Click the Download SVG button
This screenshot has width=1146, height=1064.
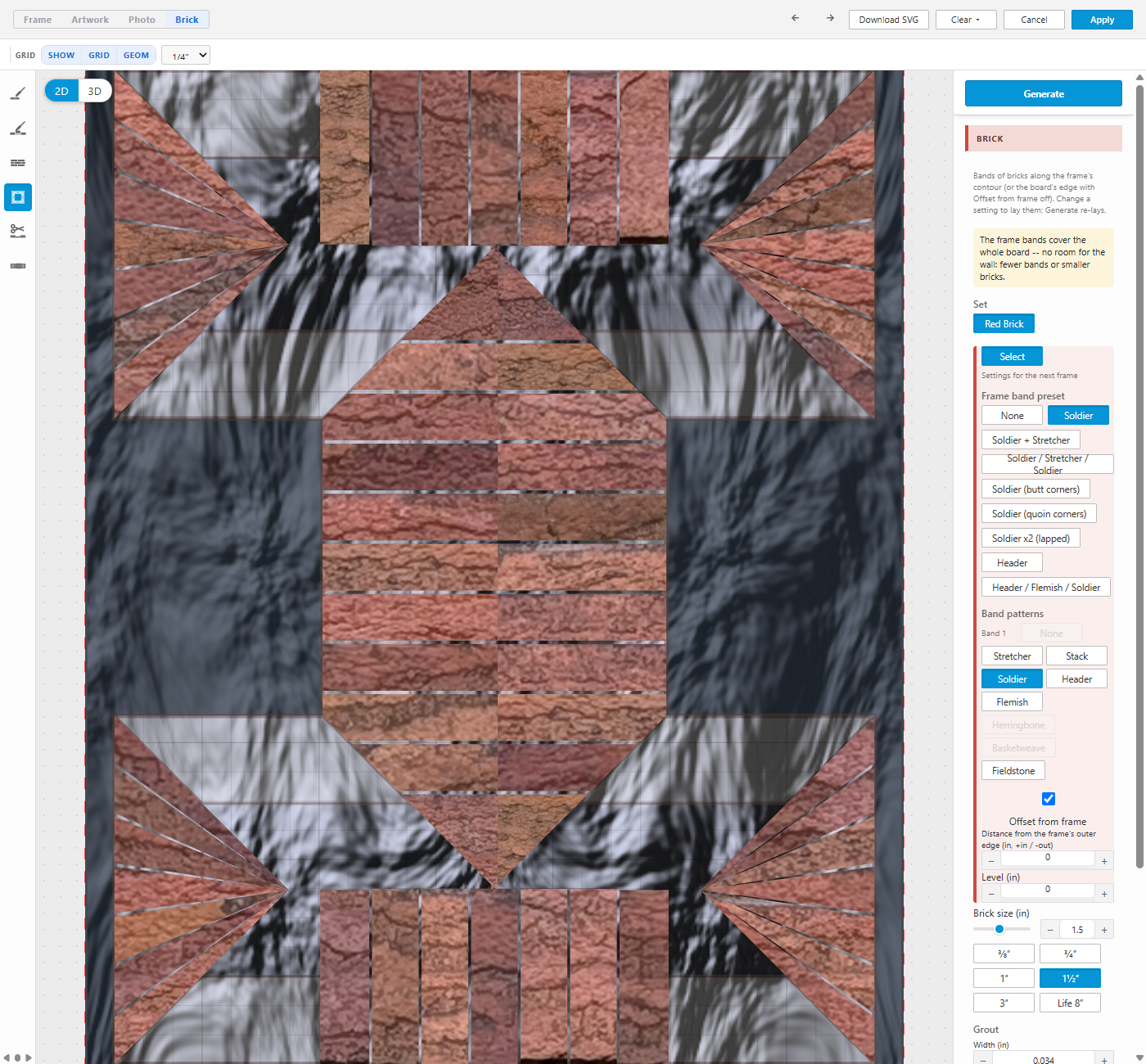point(889,20)
